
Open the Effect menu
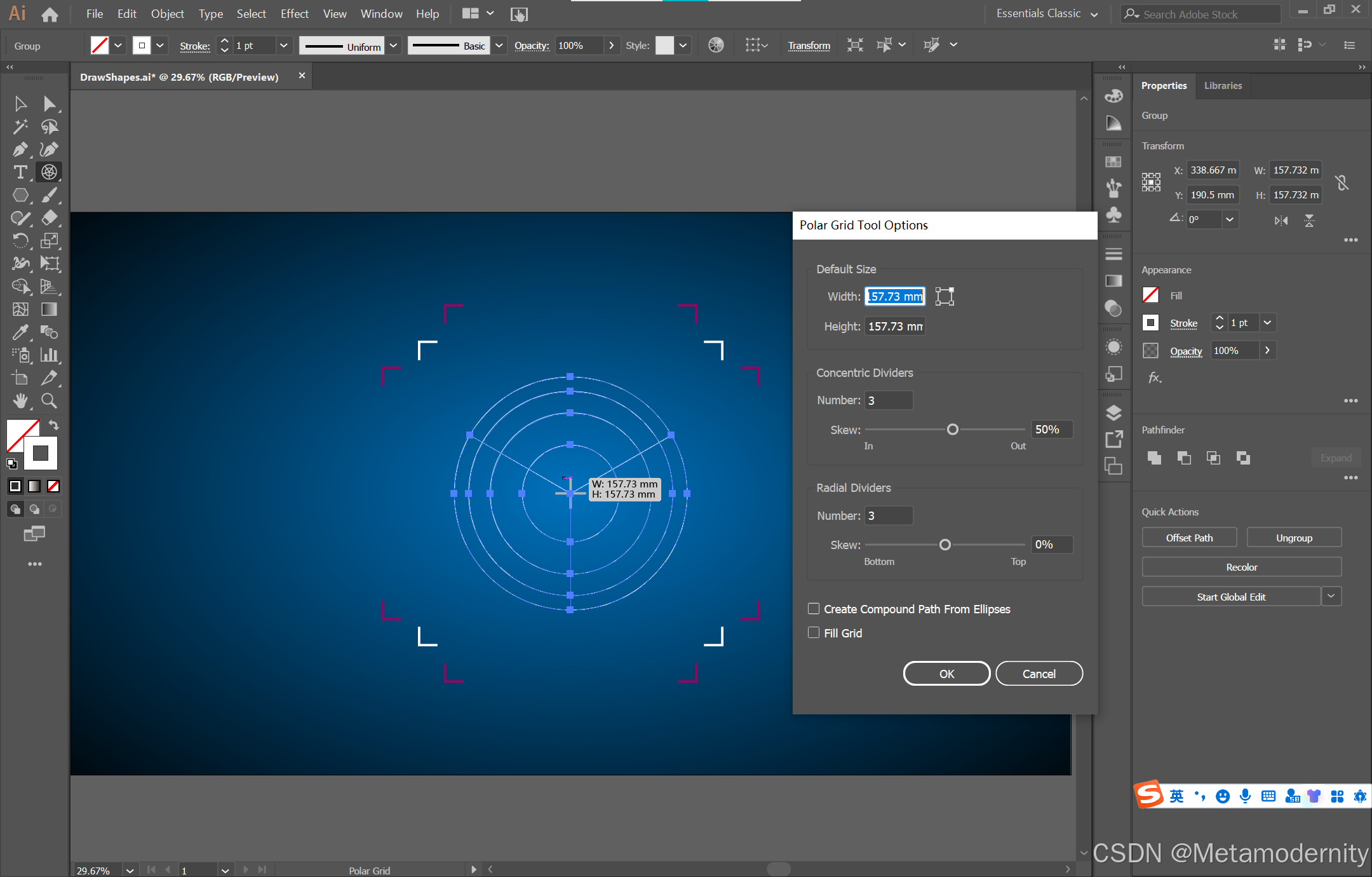tap(294, 14)
